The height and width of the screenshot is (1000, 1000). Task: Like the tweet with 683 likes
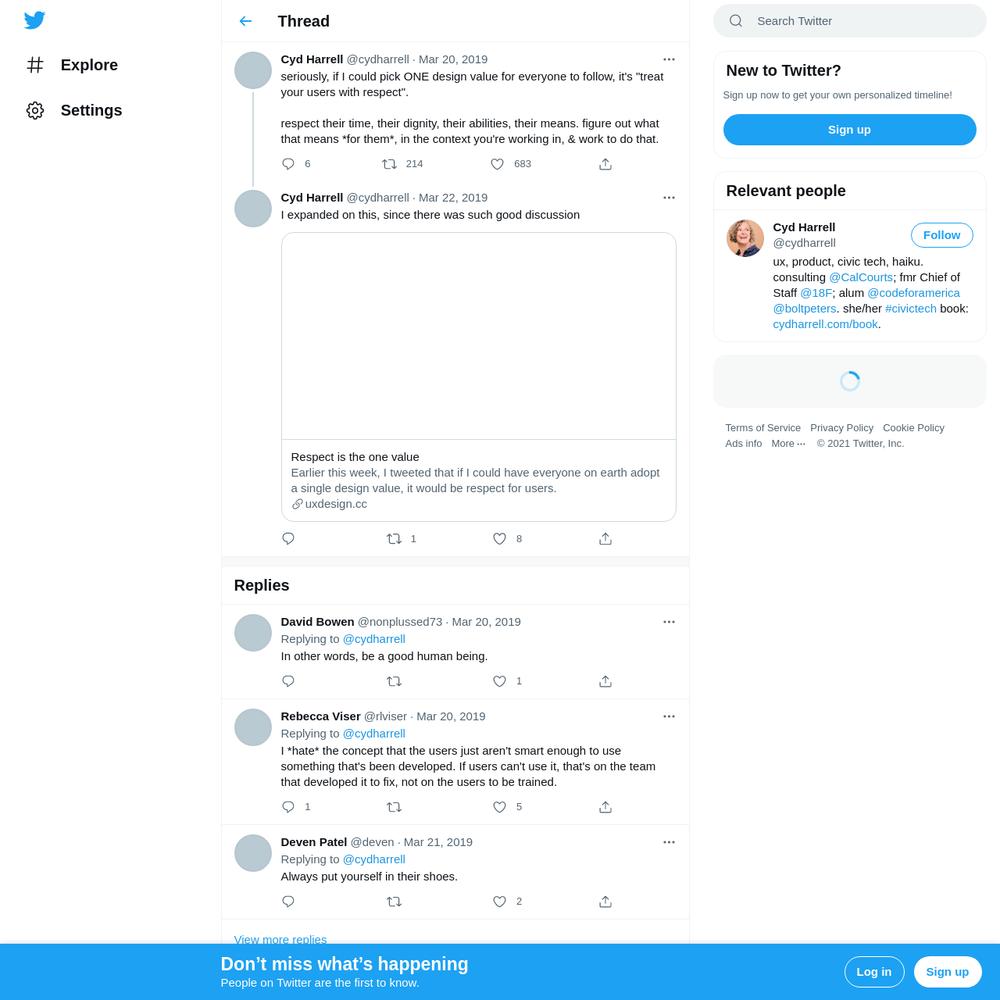click(497, 164)
